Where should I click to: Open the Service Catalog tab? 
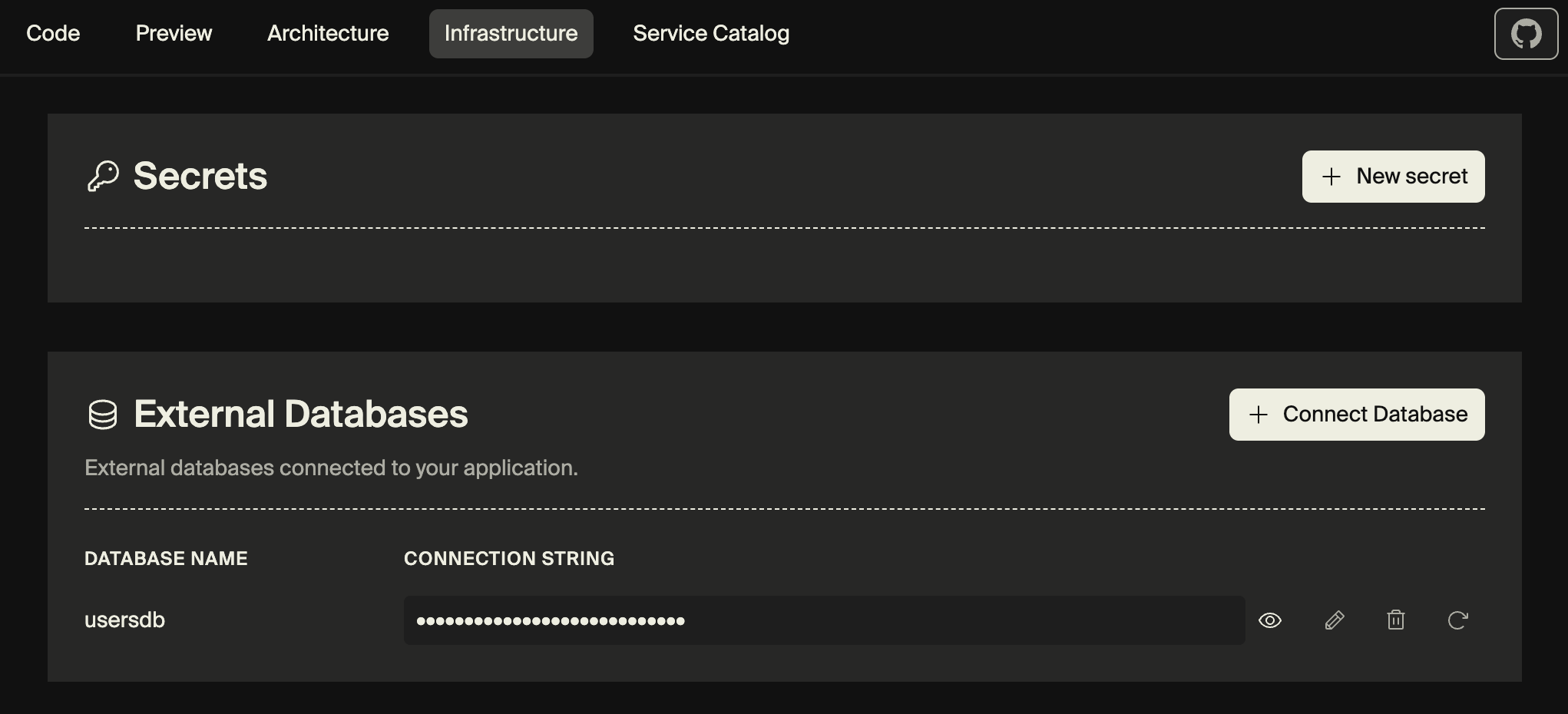tap(711, 34)
